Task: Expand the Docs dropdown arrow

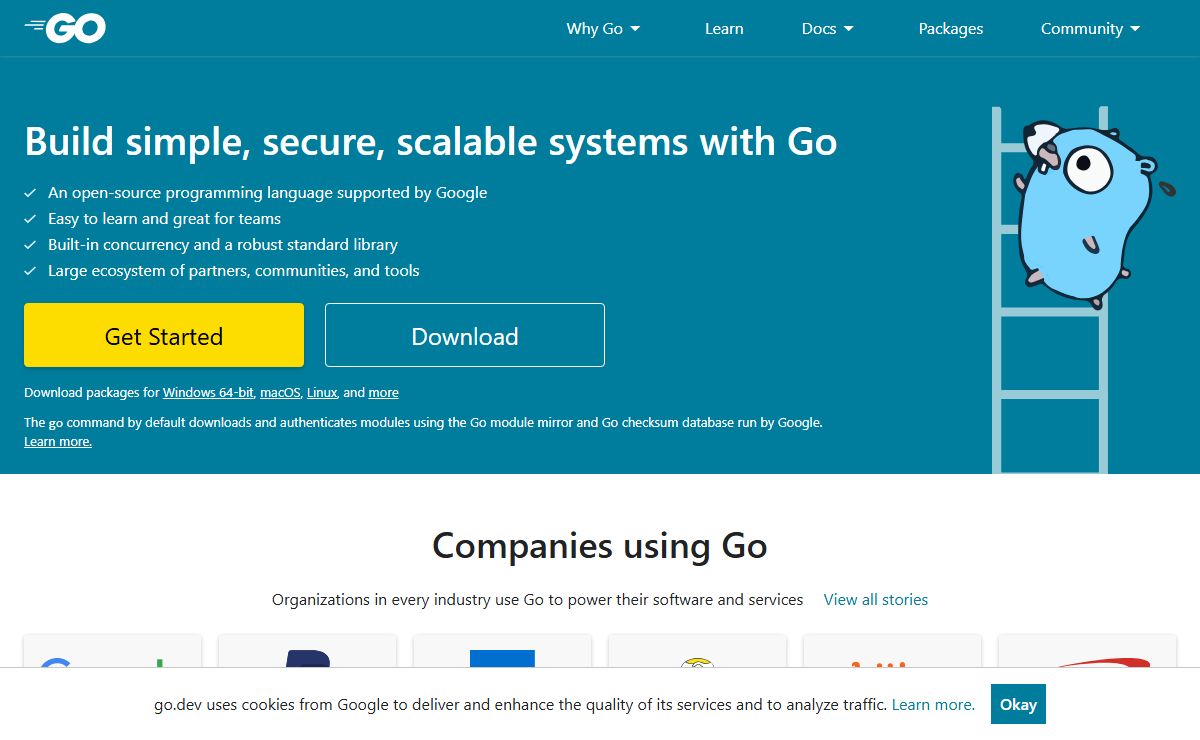Action: (849, 29)
